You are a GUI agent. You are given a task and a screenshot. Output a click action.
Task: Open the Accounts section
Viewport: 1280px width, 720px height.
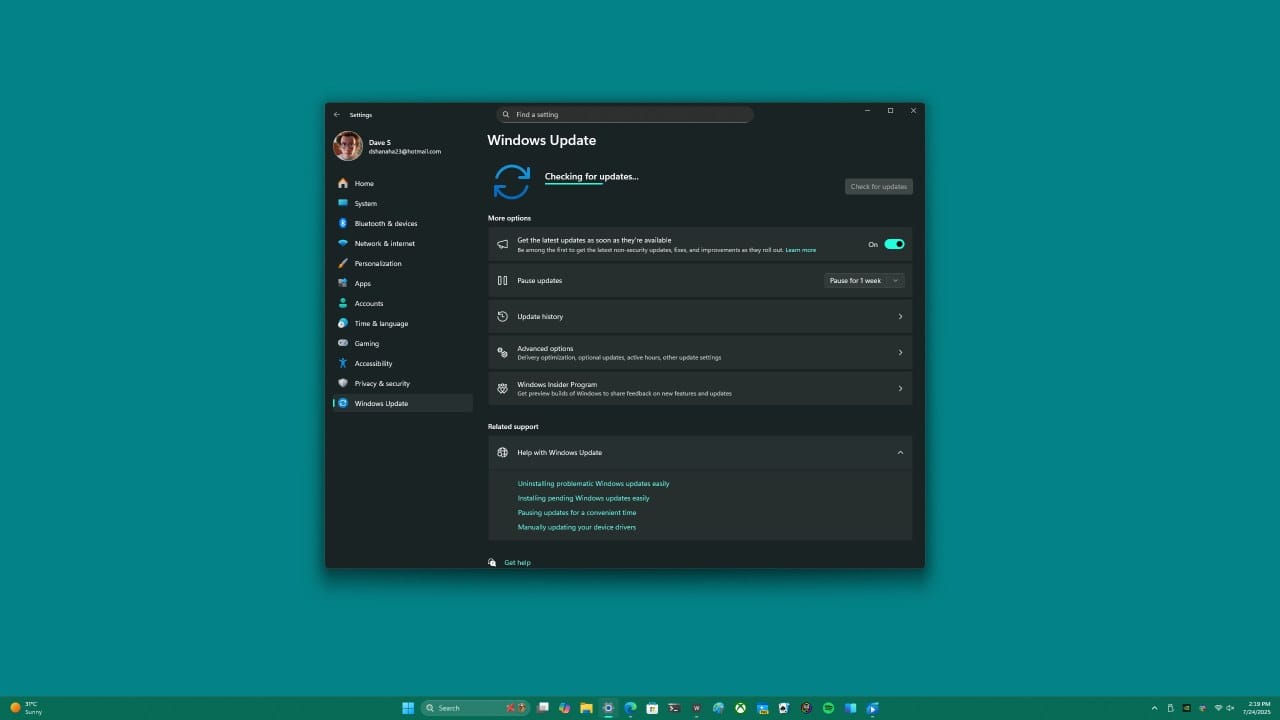pos(368,303)
